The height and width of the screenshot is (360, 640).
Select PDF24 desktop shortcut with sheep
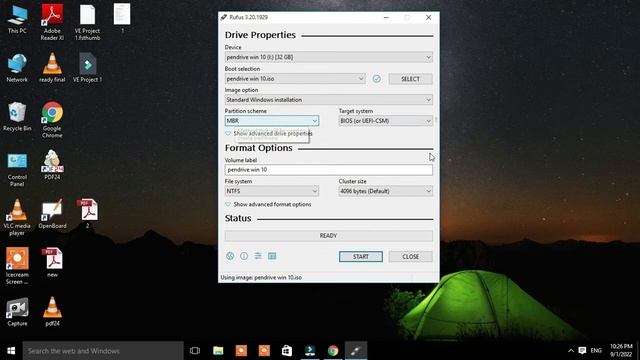click(52, 164)
